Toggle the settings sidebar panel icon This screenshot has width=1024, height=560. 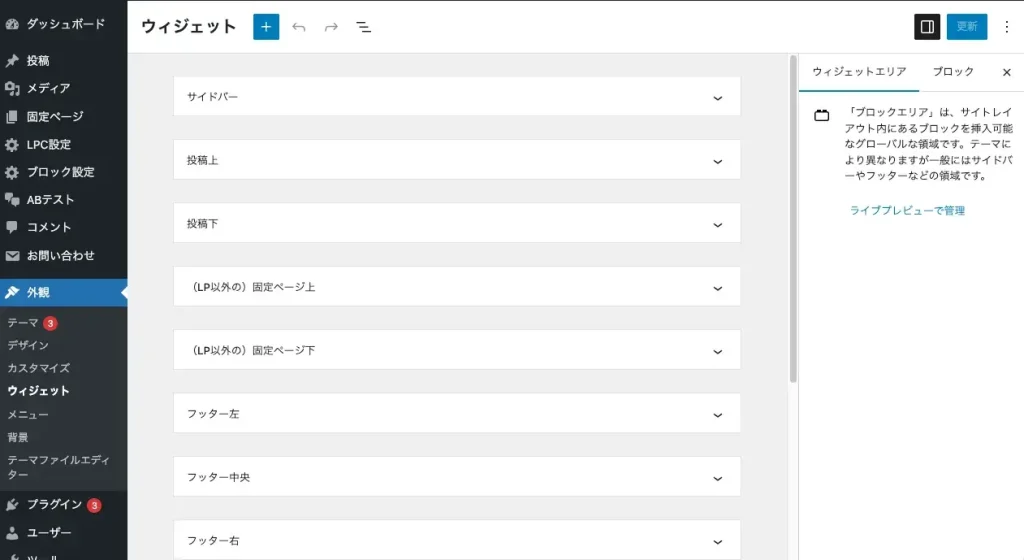[927, 27]
